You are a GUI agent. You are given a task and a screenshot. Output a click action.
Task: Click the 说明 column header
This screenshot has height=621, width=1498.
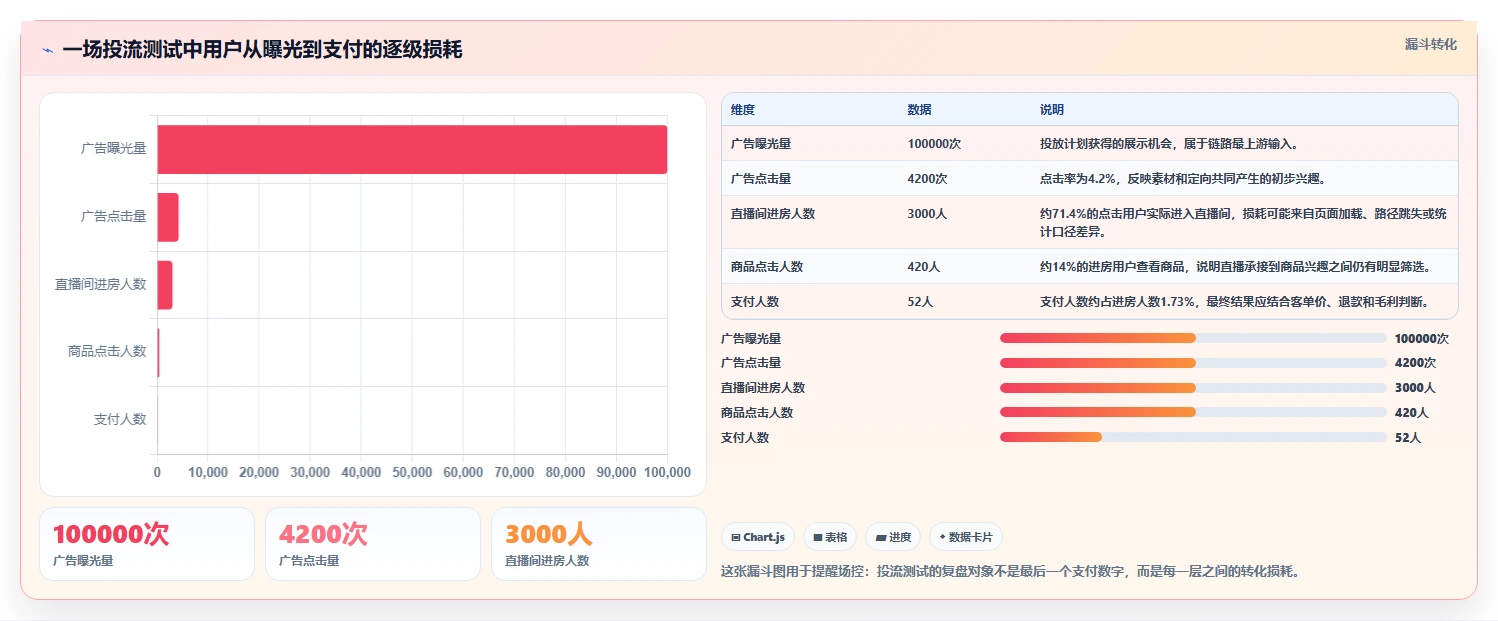coord(1052,110)
